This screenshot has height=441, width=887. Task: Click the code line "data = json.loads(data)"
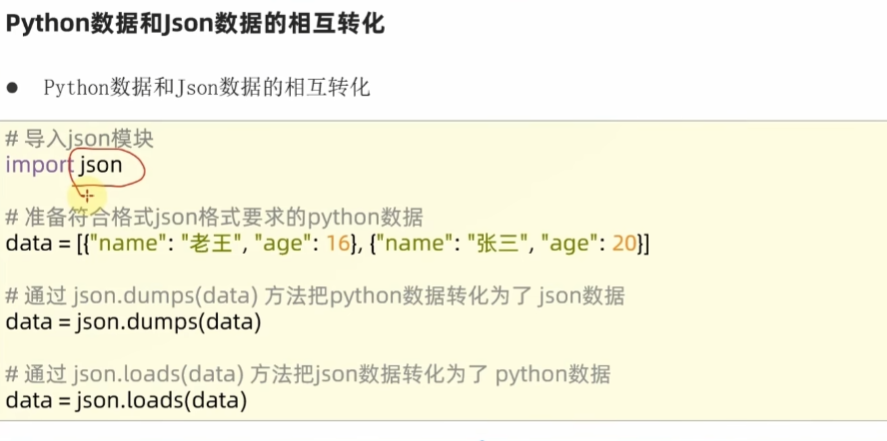[x=126, y=401]
